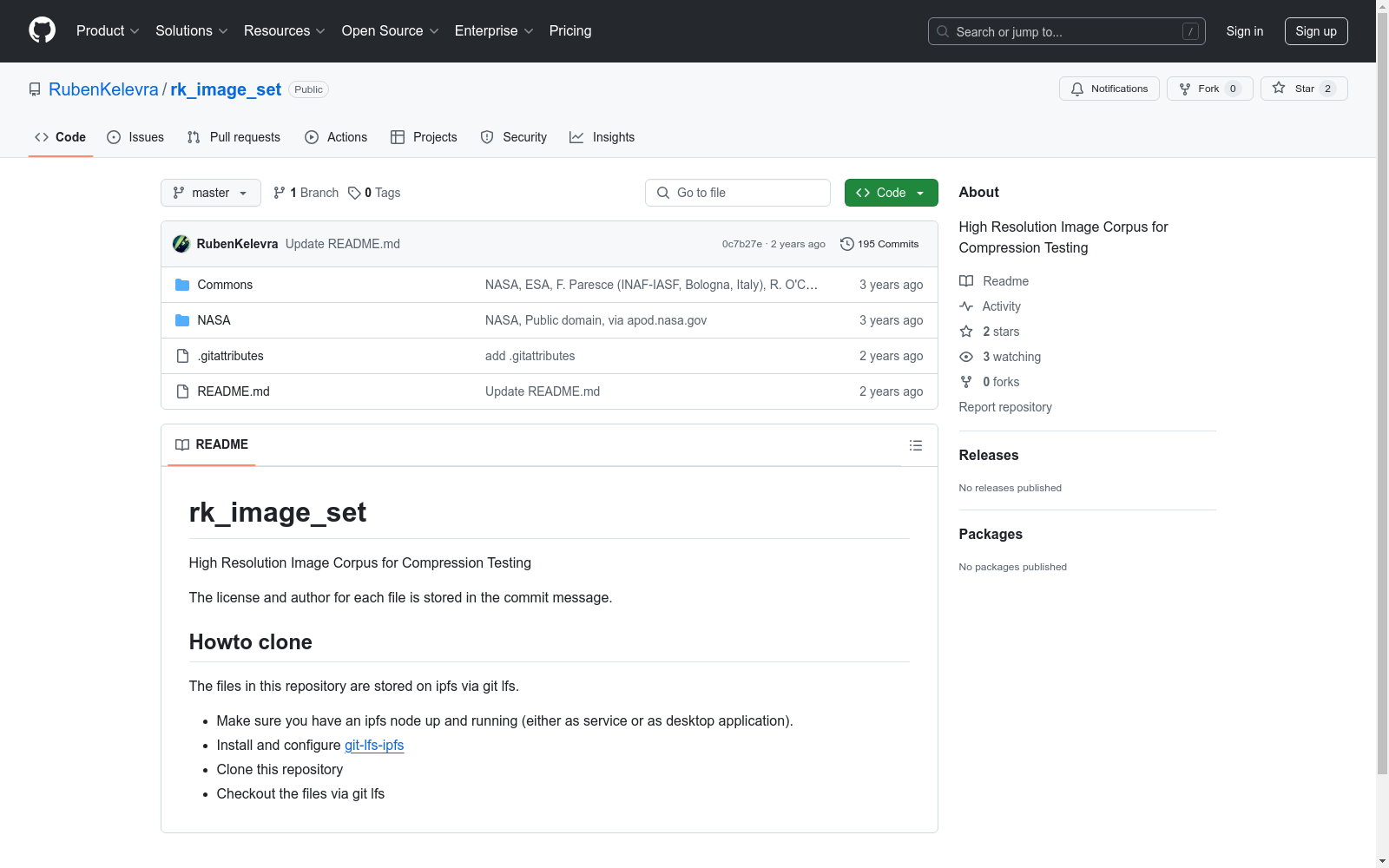Screen dimensions: 1389x868
Task: Open the Packages heading link
Action: pos(991,534)
